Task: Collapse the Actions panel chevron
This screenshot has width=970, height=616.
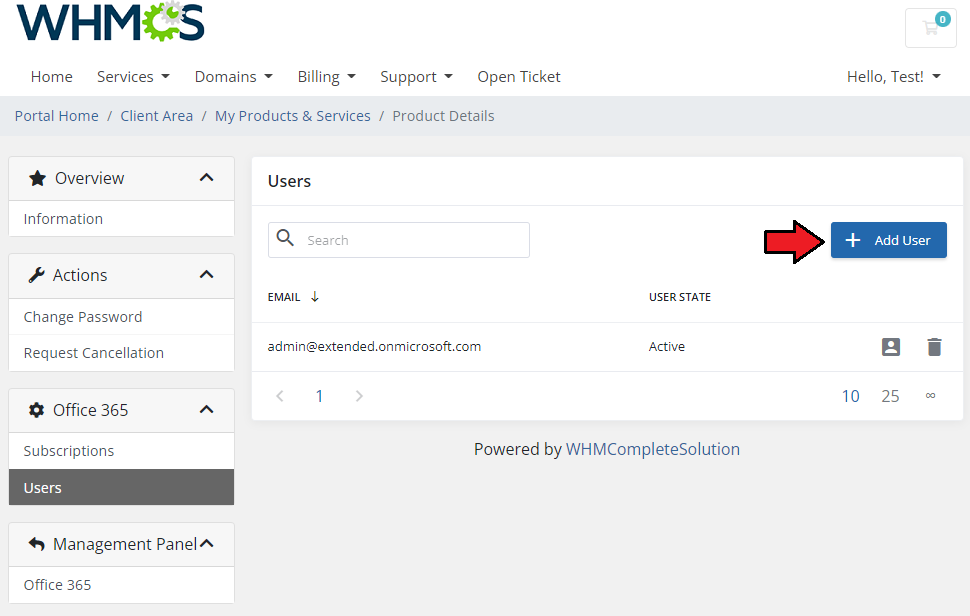Action: click(207, 274)
